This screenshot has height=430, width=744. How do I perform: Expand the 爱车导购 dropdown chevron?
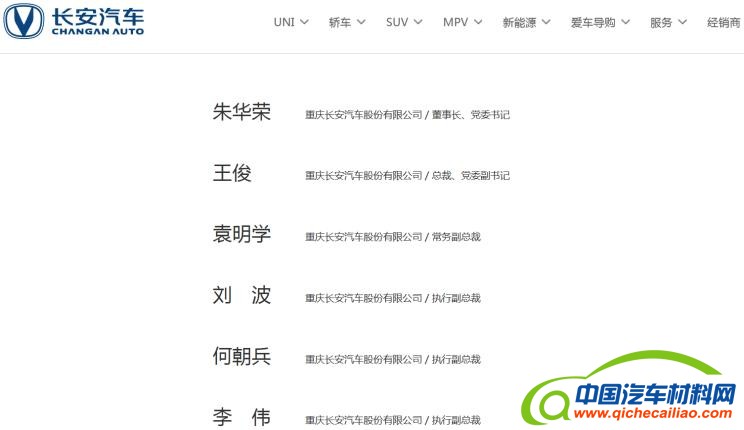pyautogui.click(x=625, y=22)
